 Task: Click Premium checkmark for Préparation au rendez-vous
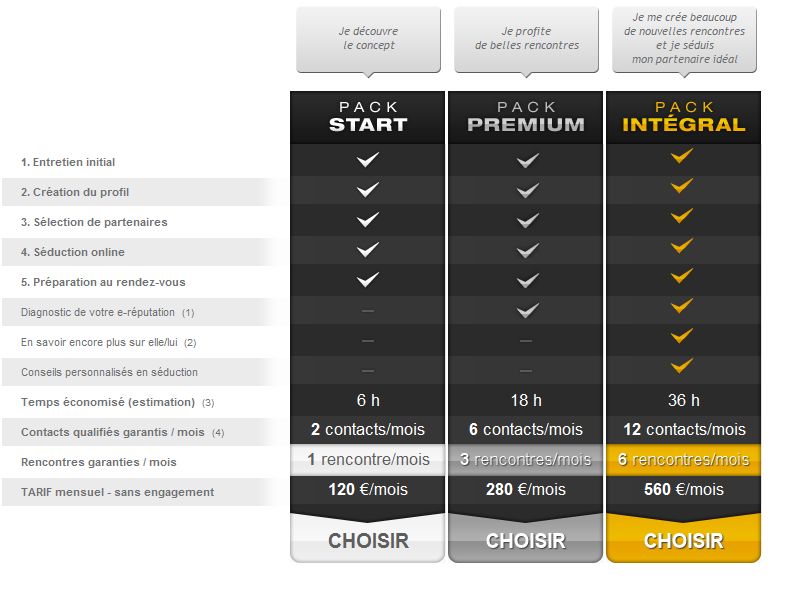[x=527, y=281]
